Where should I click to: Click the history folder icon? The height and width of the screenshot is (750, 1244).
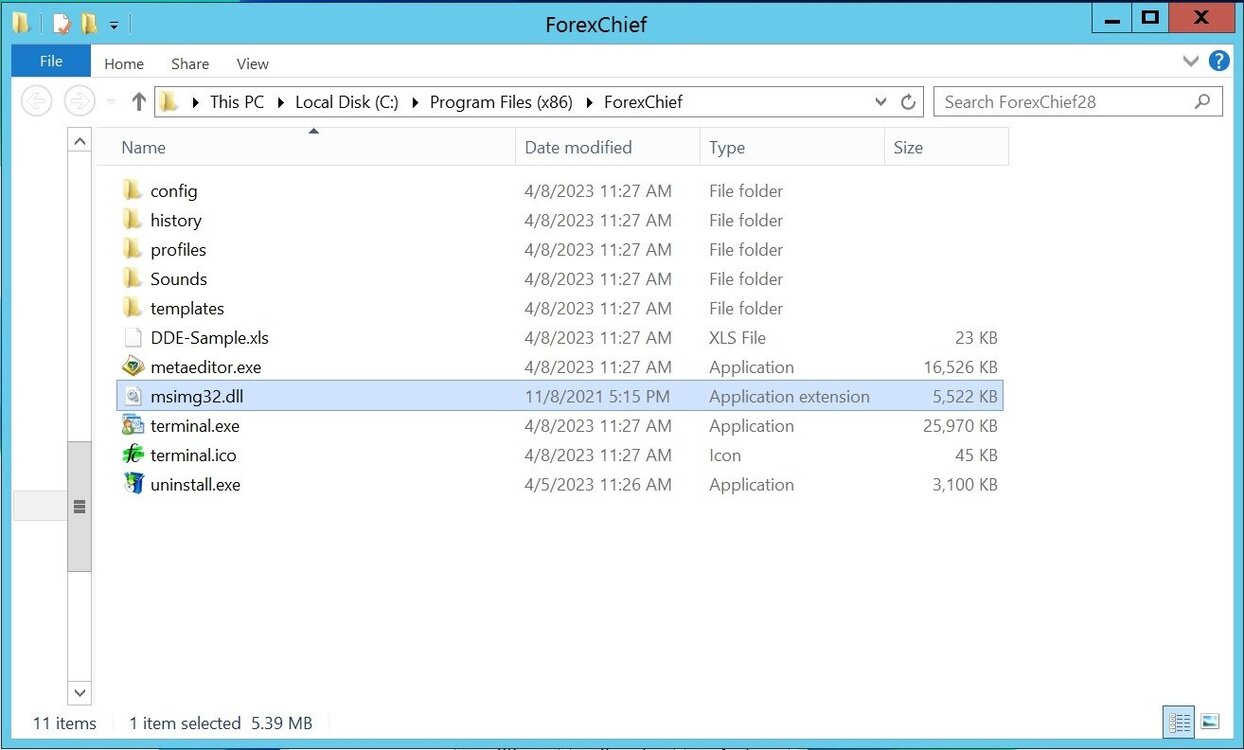pos(132,219)
